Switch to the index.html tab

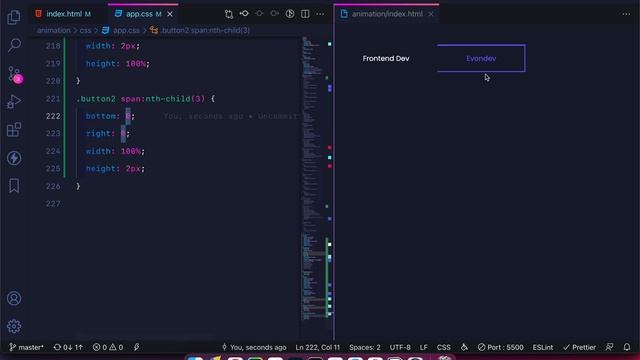[x=63, y=14]
